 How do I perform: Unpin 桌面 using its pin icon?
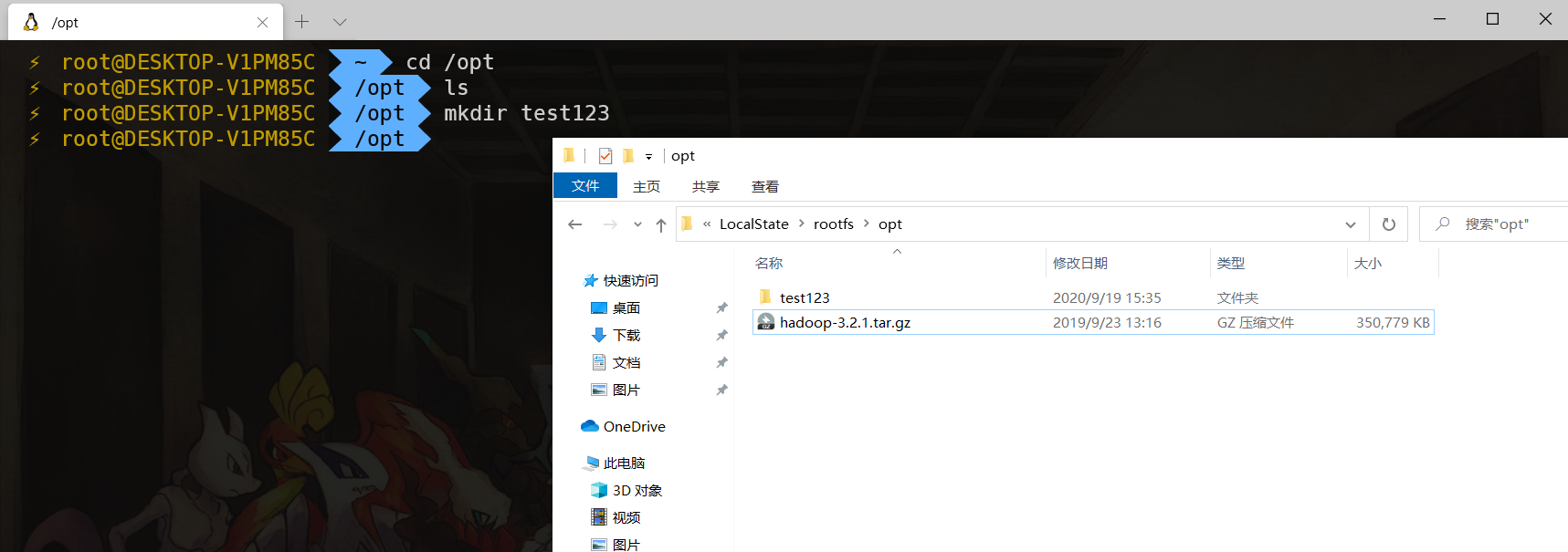721,307
